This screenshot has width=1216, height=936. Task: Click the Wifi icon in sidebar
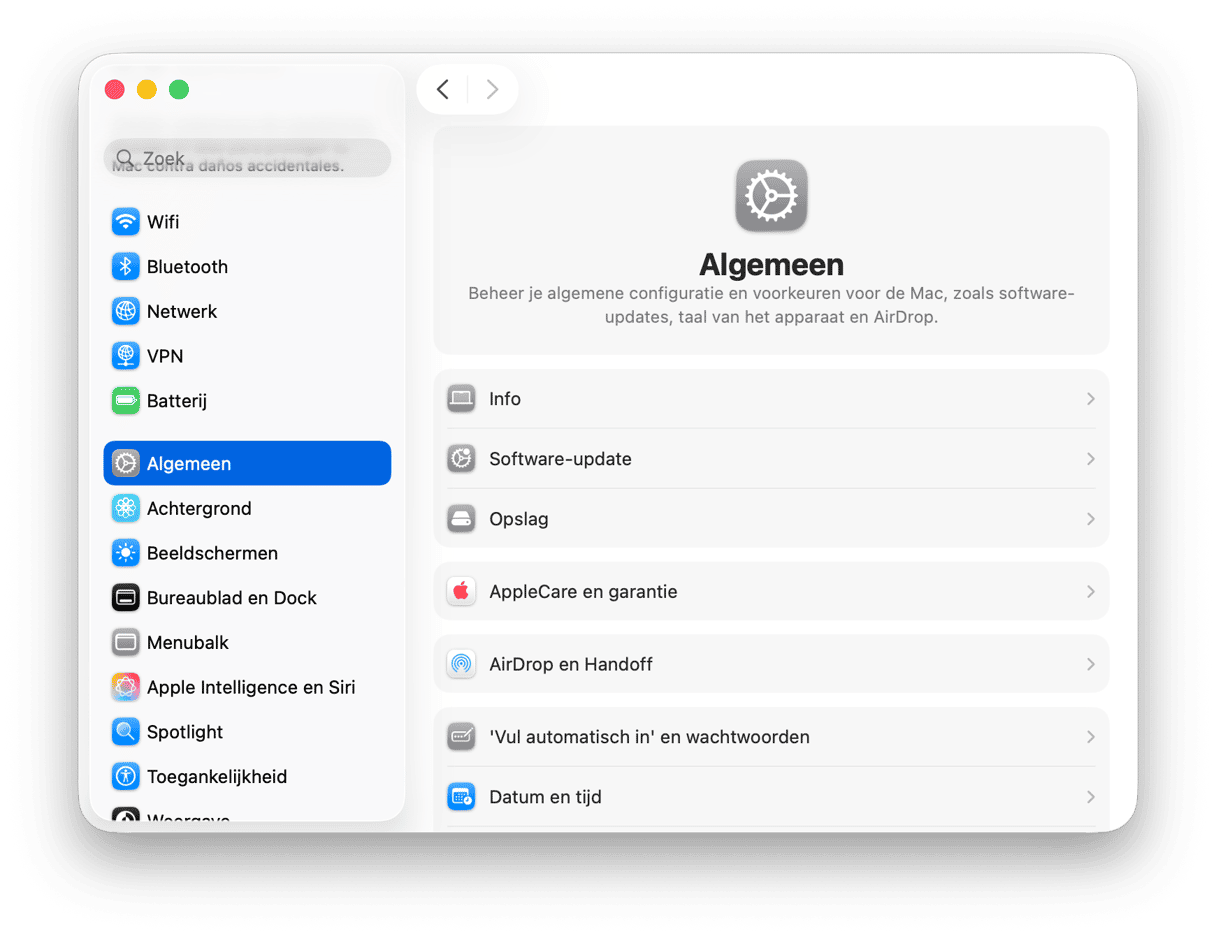pos(125,222)
